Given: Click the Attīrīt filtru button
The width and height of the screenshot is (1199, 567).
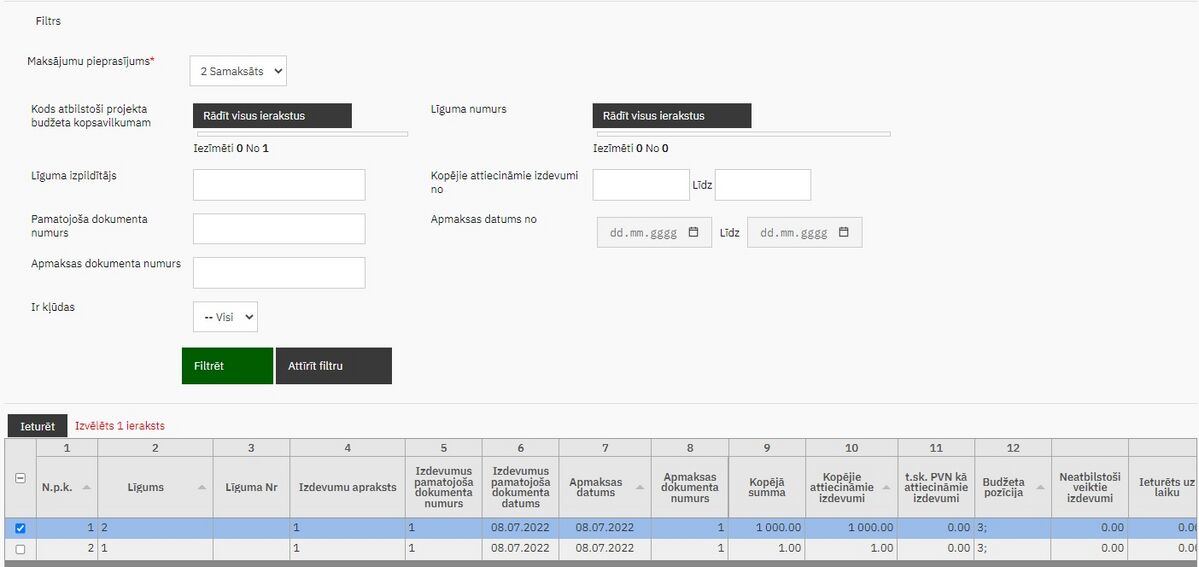Looking at the screenshot, I should click(x=333, y=366).
